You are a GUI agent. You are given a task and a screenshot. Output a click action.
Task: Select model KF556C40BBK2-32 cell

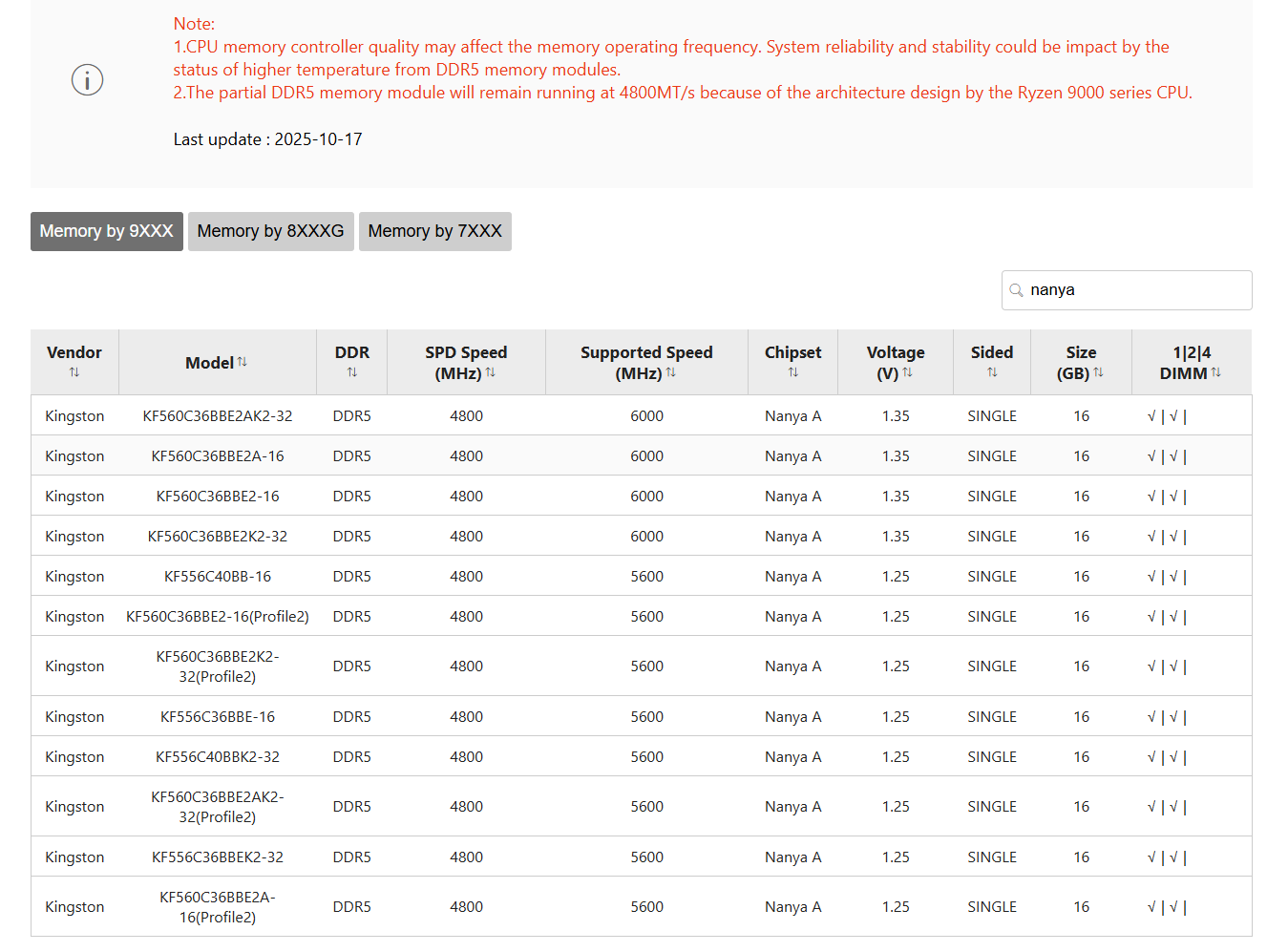coord(218,757)
